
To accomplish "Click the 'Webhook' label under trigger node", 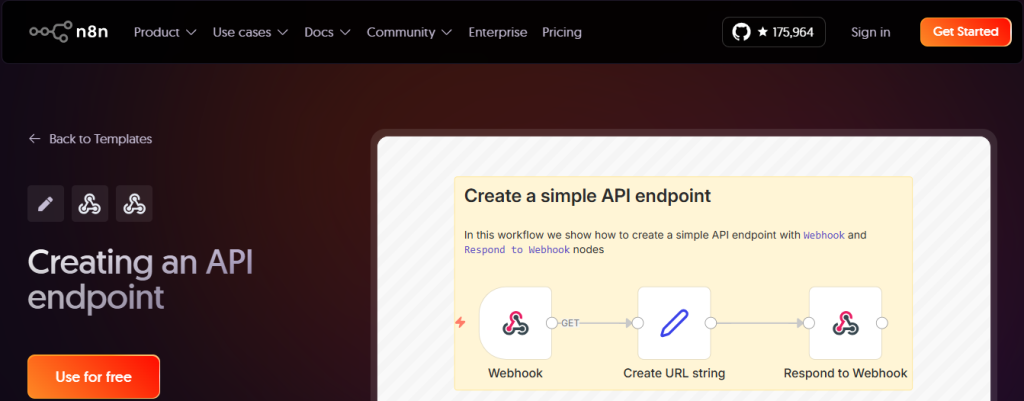I will [x=515, y=374].
